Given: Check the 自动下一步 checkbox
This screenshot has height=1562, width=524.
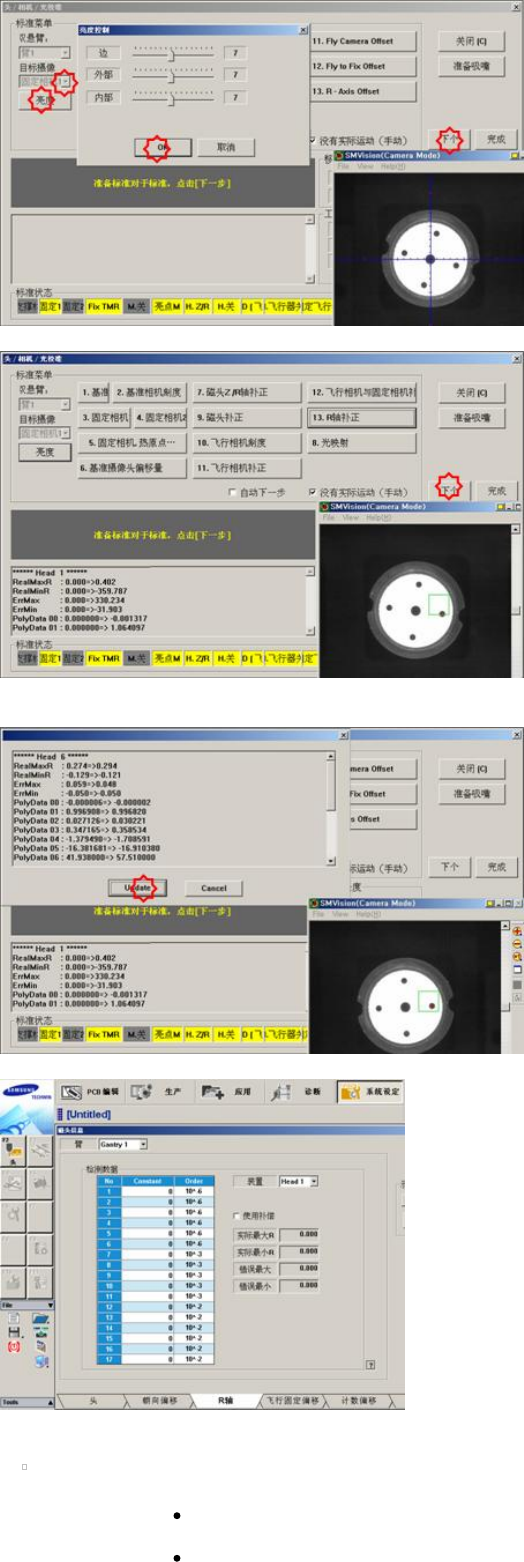Looking at the screenshot, I should click(x=233, y=492).
